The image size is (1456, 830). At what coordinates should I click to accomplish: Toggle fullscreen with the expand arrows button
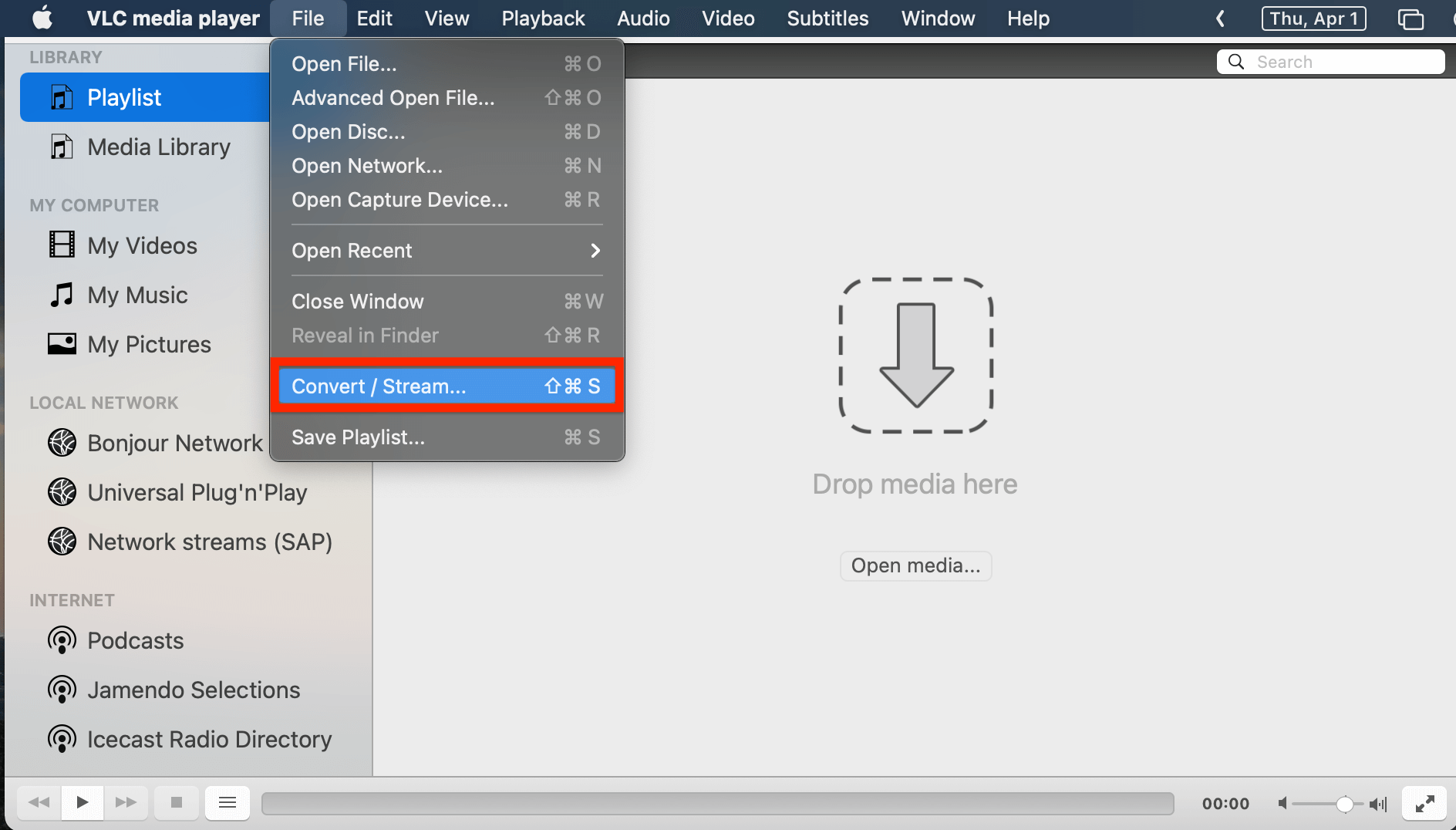tap(1424, 804)
